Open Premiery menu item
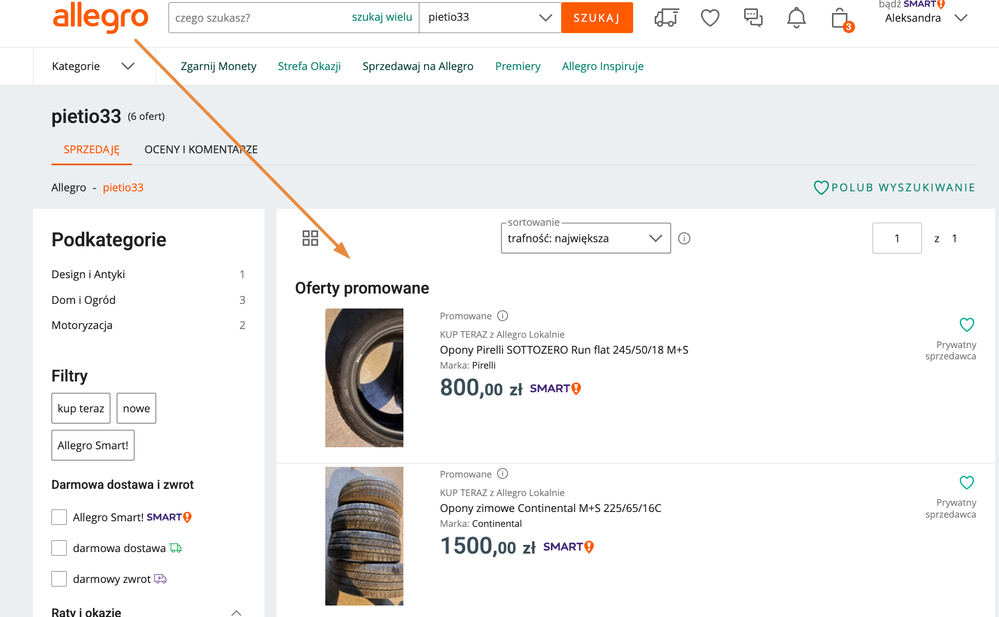The image size is (999, 617). [517, 66]
